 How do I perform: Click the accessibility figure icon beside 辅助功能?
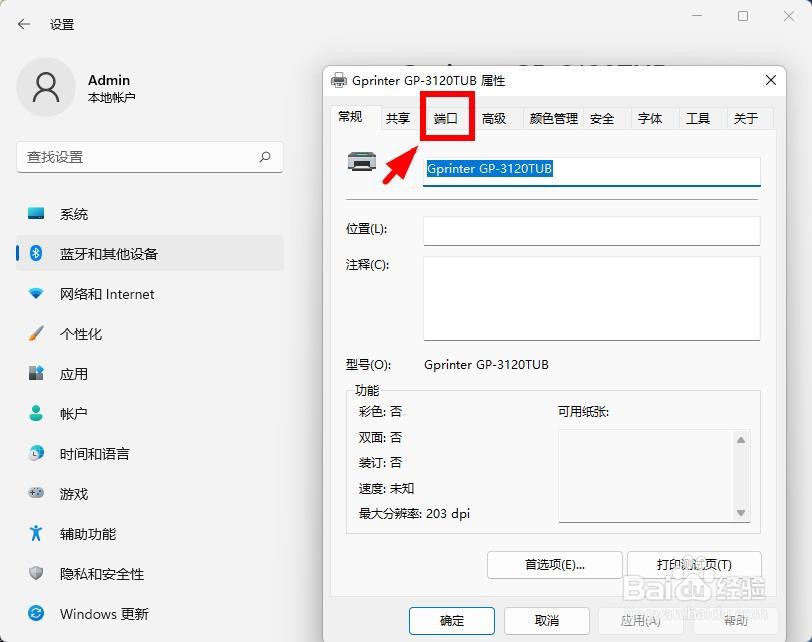[x=36, y=533]
